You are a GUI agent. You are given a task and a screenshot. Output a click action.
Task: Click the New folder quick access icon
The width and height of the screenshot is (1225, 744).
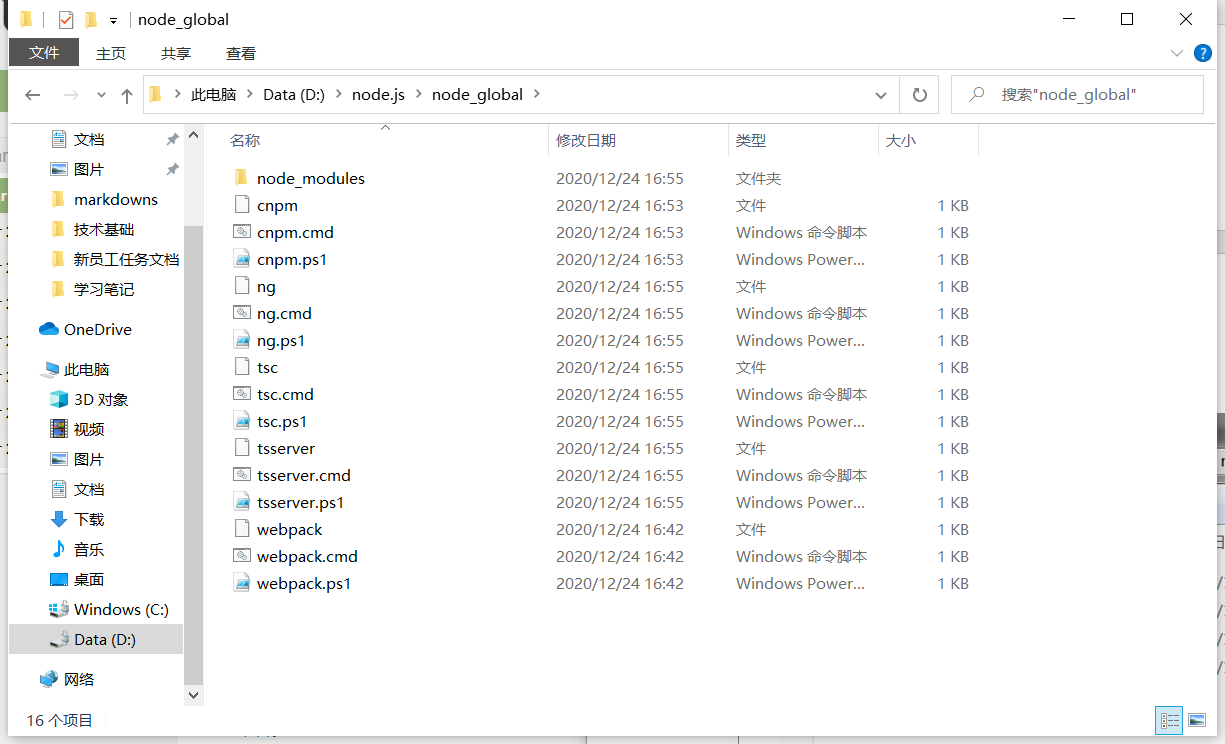point(91,19)
